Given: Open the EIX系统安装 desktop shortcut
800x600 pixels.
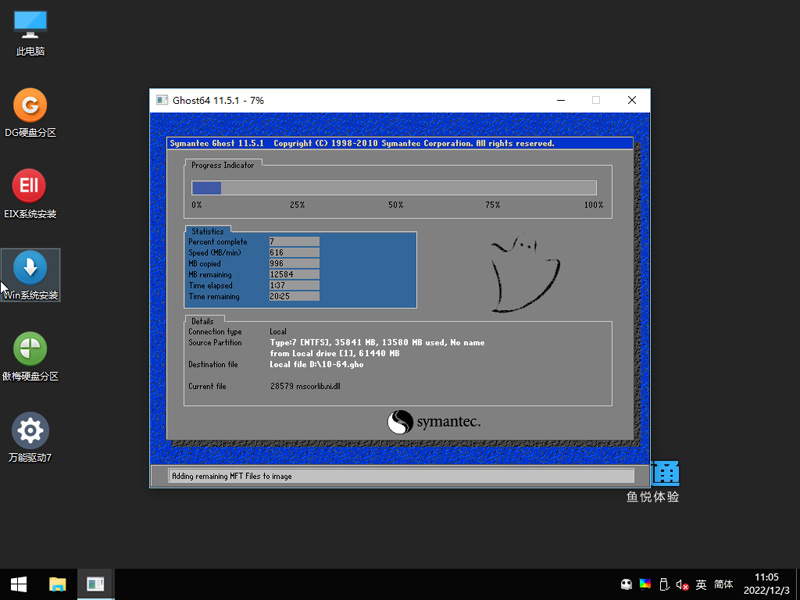Looking at the screenshot, I should coord(30,194).
